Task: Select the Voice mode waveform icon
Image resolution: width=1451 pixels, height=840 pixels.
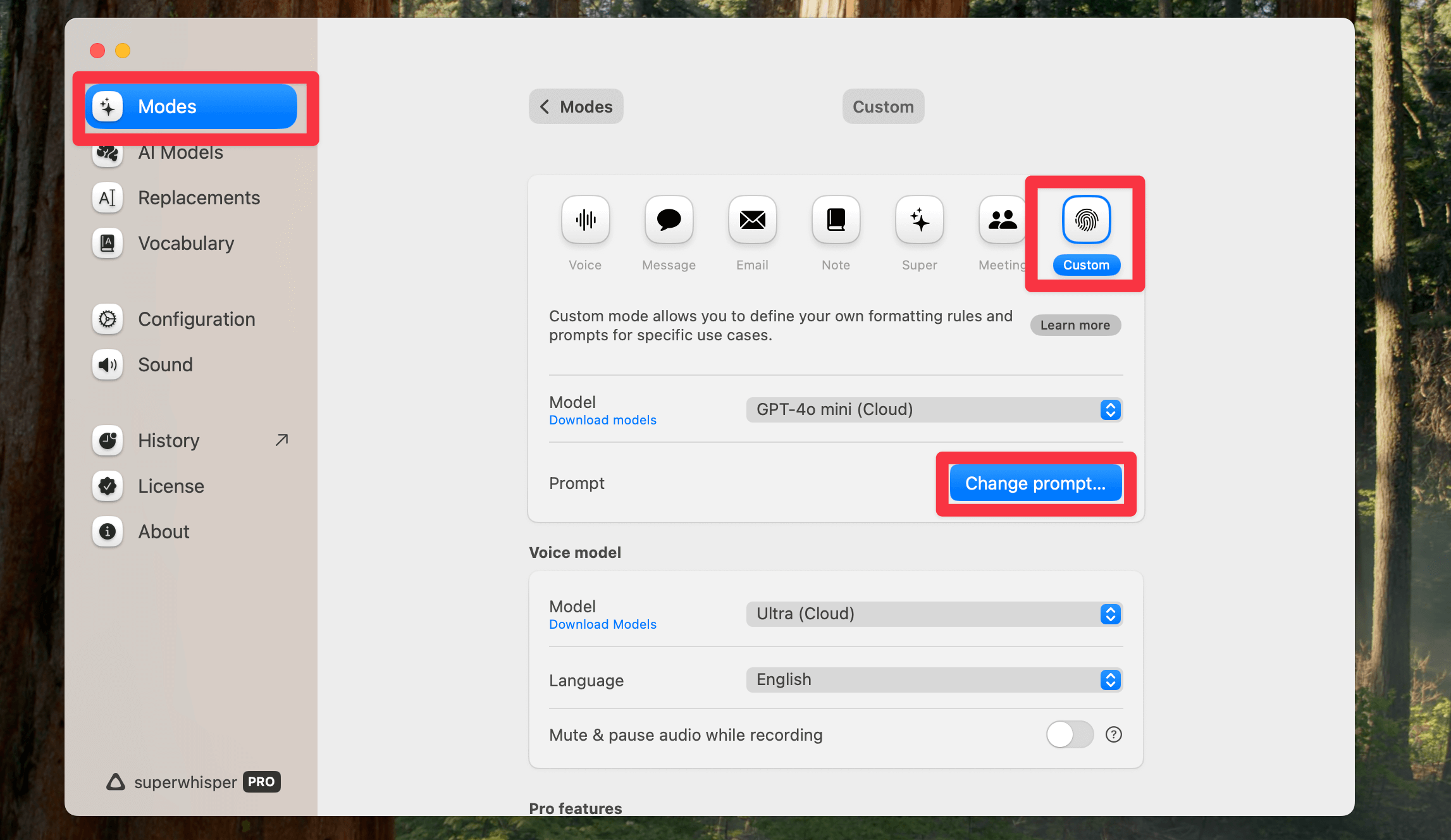Action: click(x=585, y=220)
